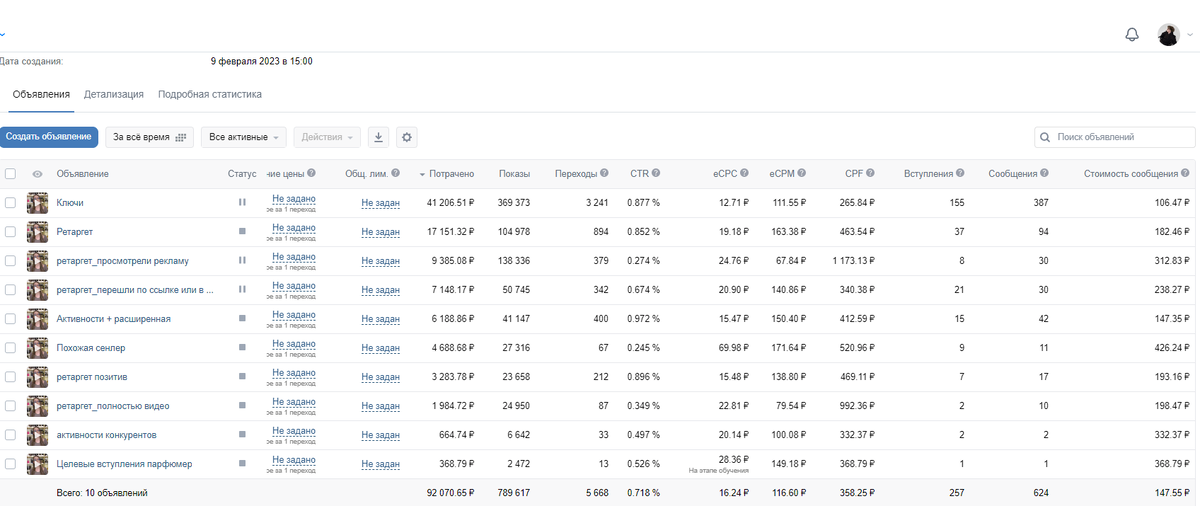Click status icon of Похожая сенлер
The height and width of the screenshot is (506, 1200).
coord(242,348)
